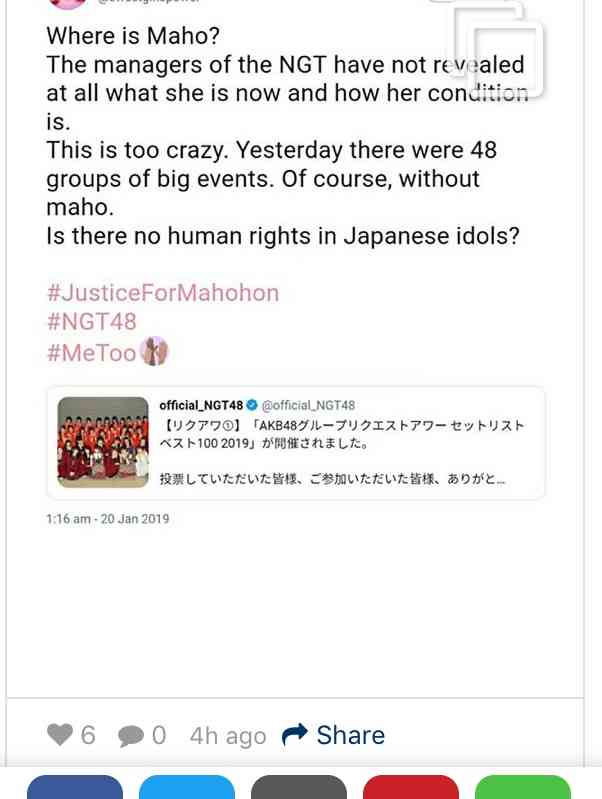The width and height of the screenshot is (602, 799).
Task: Click the Share text link
Action: pyautogui.click(x=351, y=735)
